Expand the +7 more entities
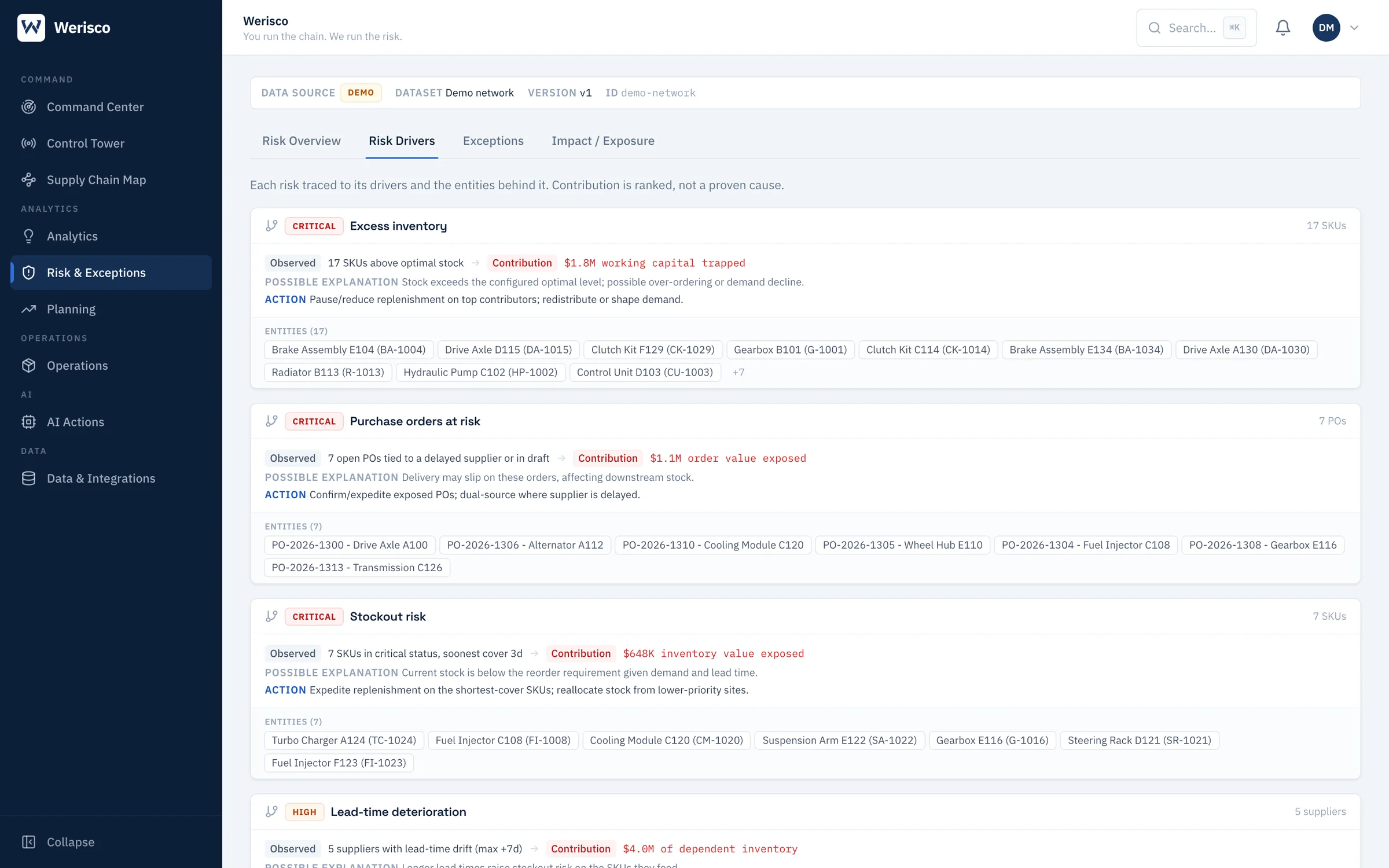This screenshot has height=868, width=1389. [x=738, y=372]
